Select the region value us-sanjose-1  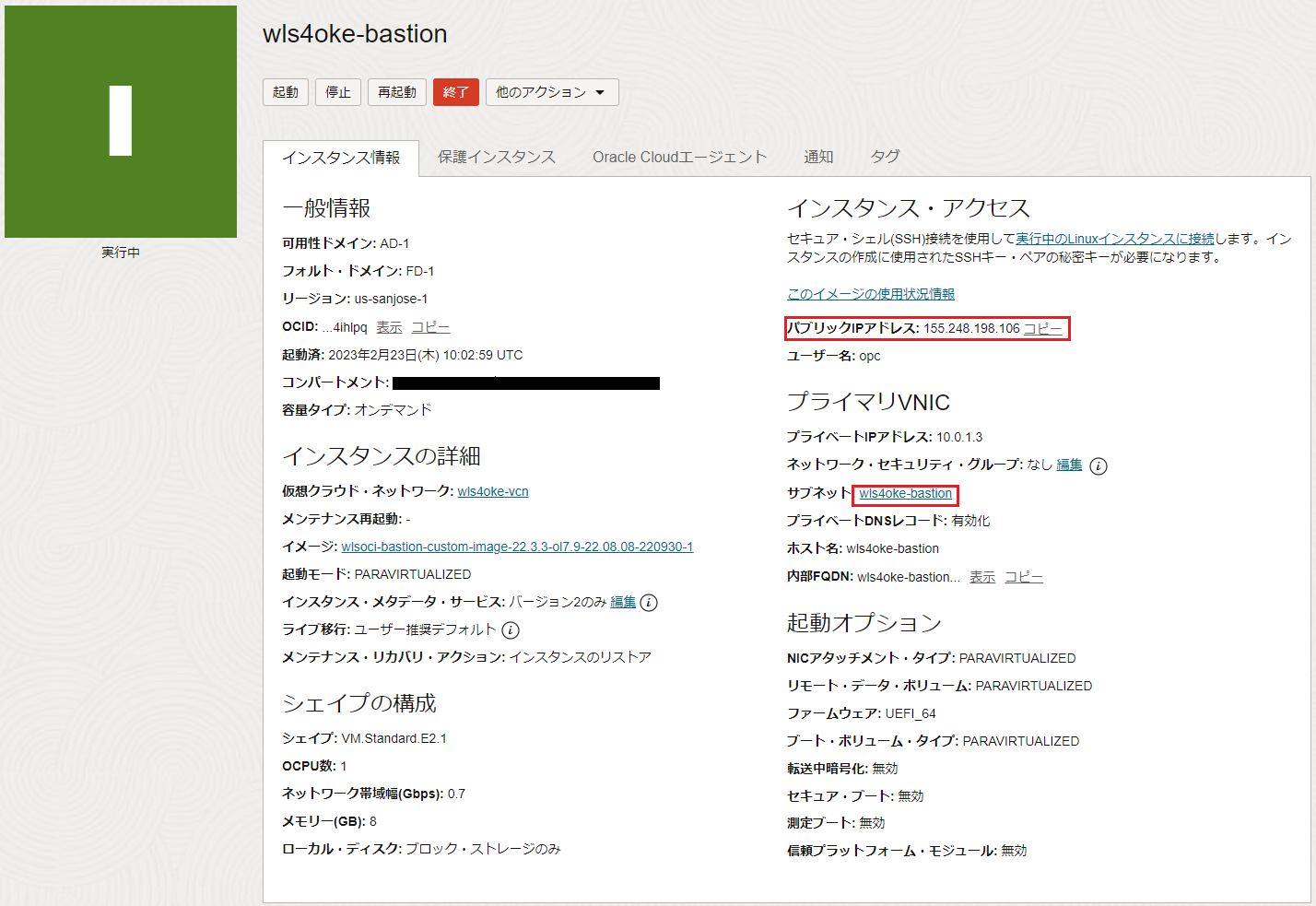[x=391, y=299]
